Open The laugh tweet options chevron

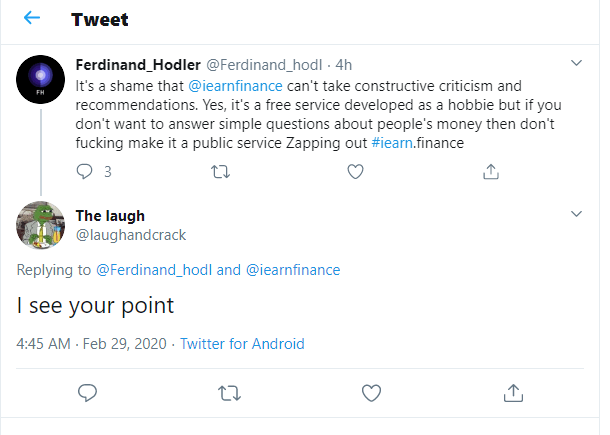pos(576,214)
